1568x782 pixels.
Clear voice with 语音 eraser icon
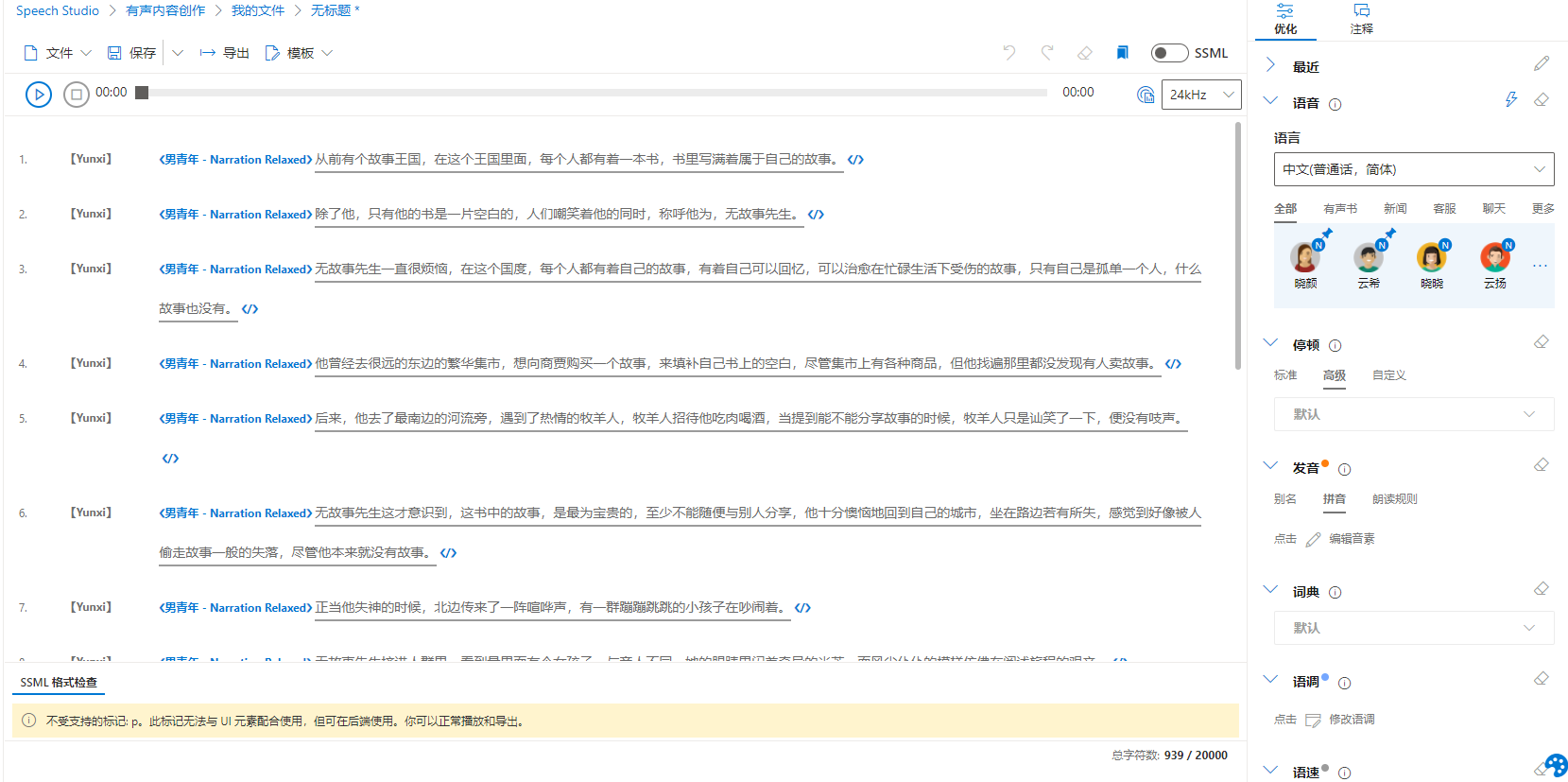tap(1542, 100)
